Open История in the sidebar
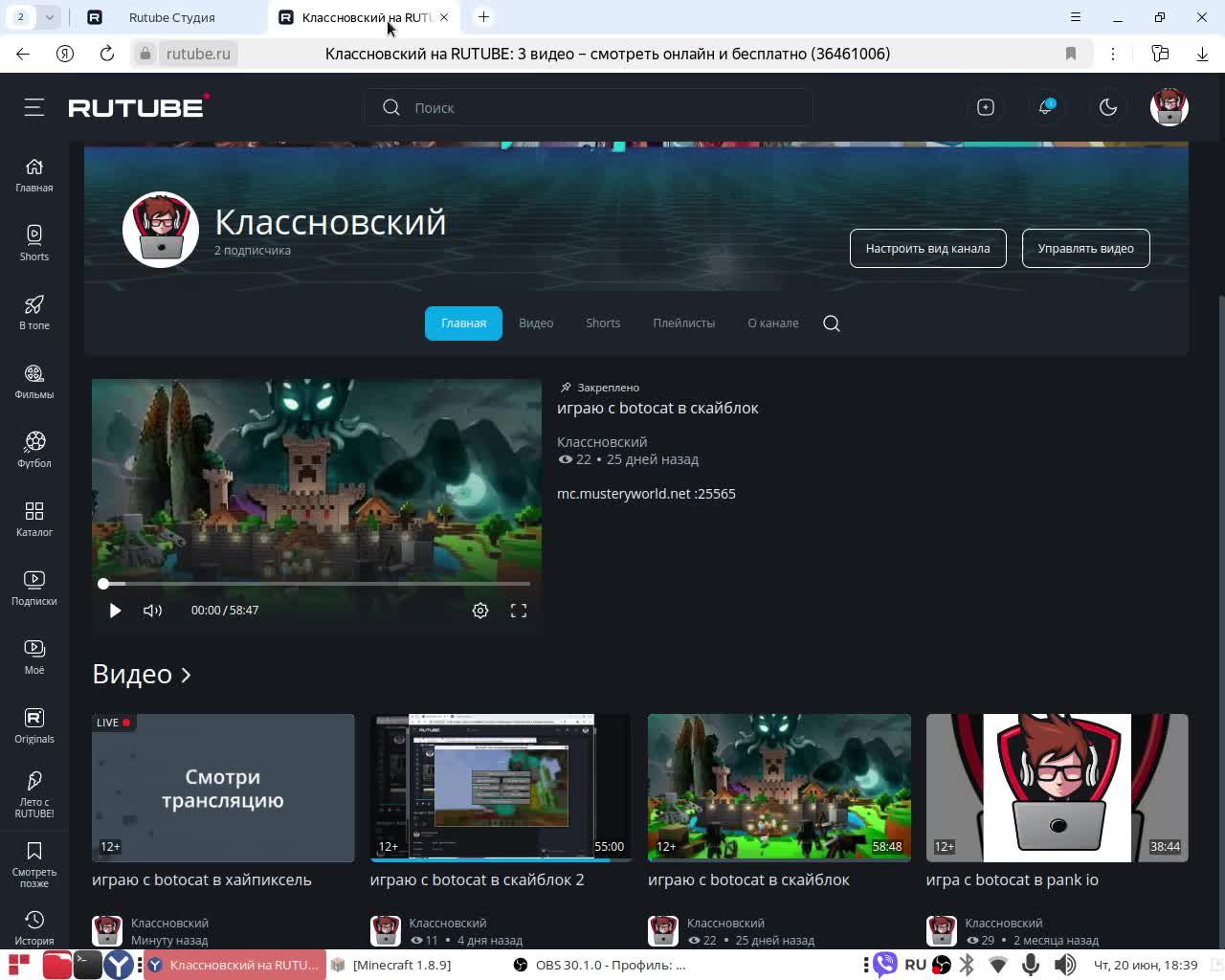 click(34, 928)
